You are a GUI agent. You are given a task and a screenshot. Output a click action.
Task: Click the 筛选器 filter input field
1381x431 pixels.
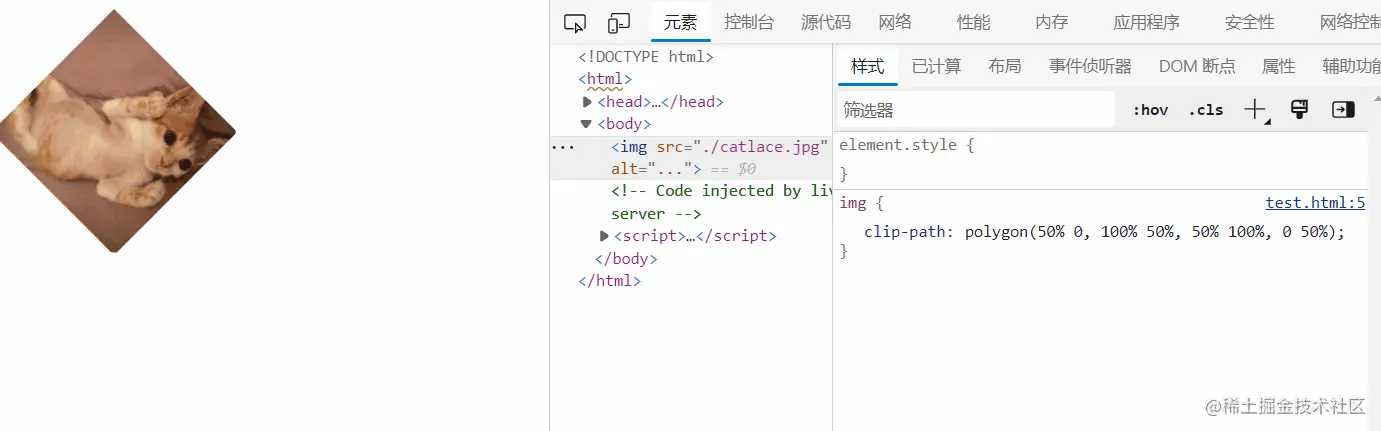pos(976,110)
